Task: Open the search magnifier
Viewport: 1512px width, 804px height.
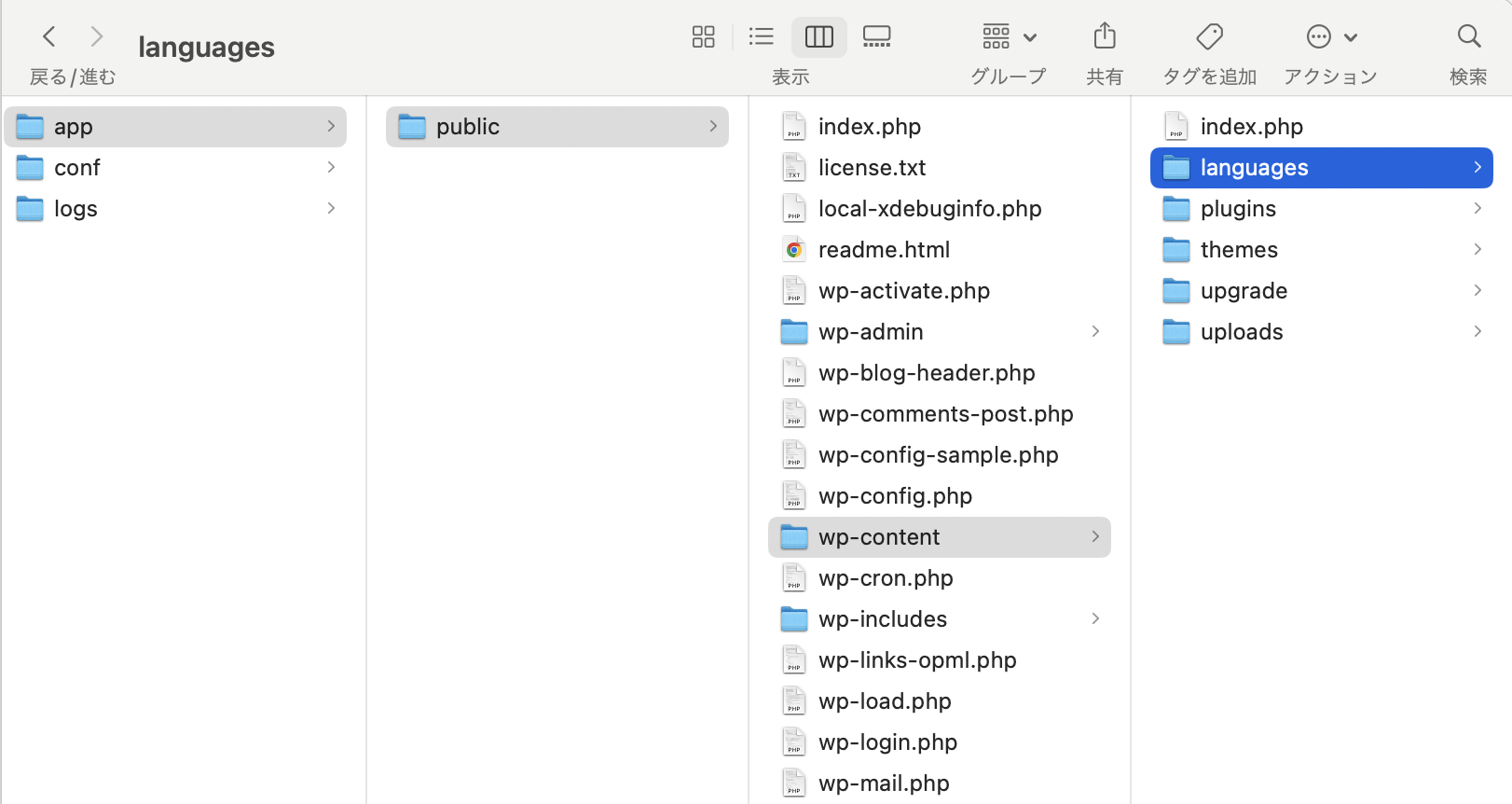Action: tap(1468, 37)
